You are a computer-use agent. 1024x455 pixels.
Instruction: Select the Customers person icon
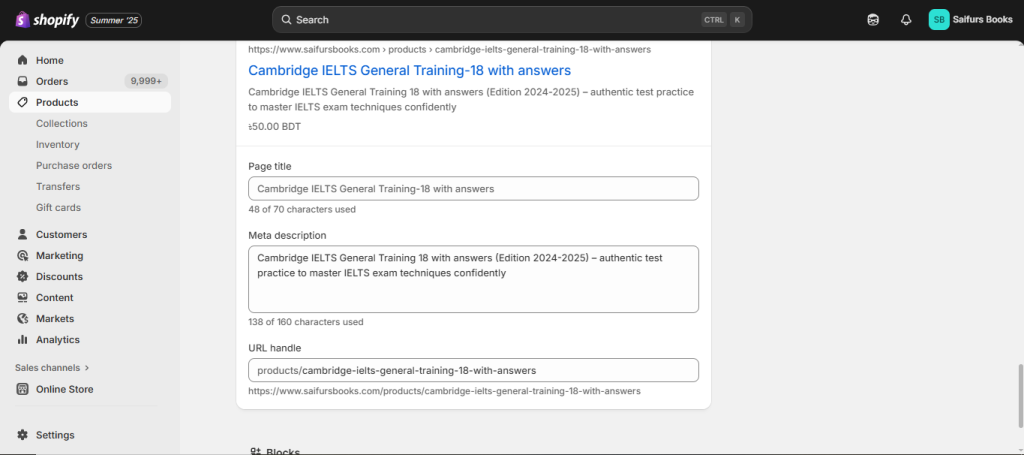[x=23, y=234]
